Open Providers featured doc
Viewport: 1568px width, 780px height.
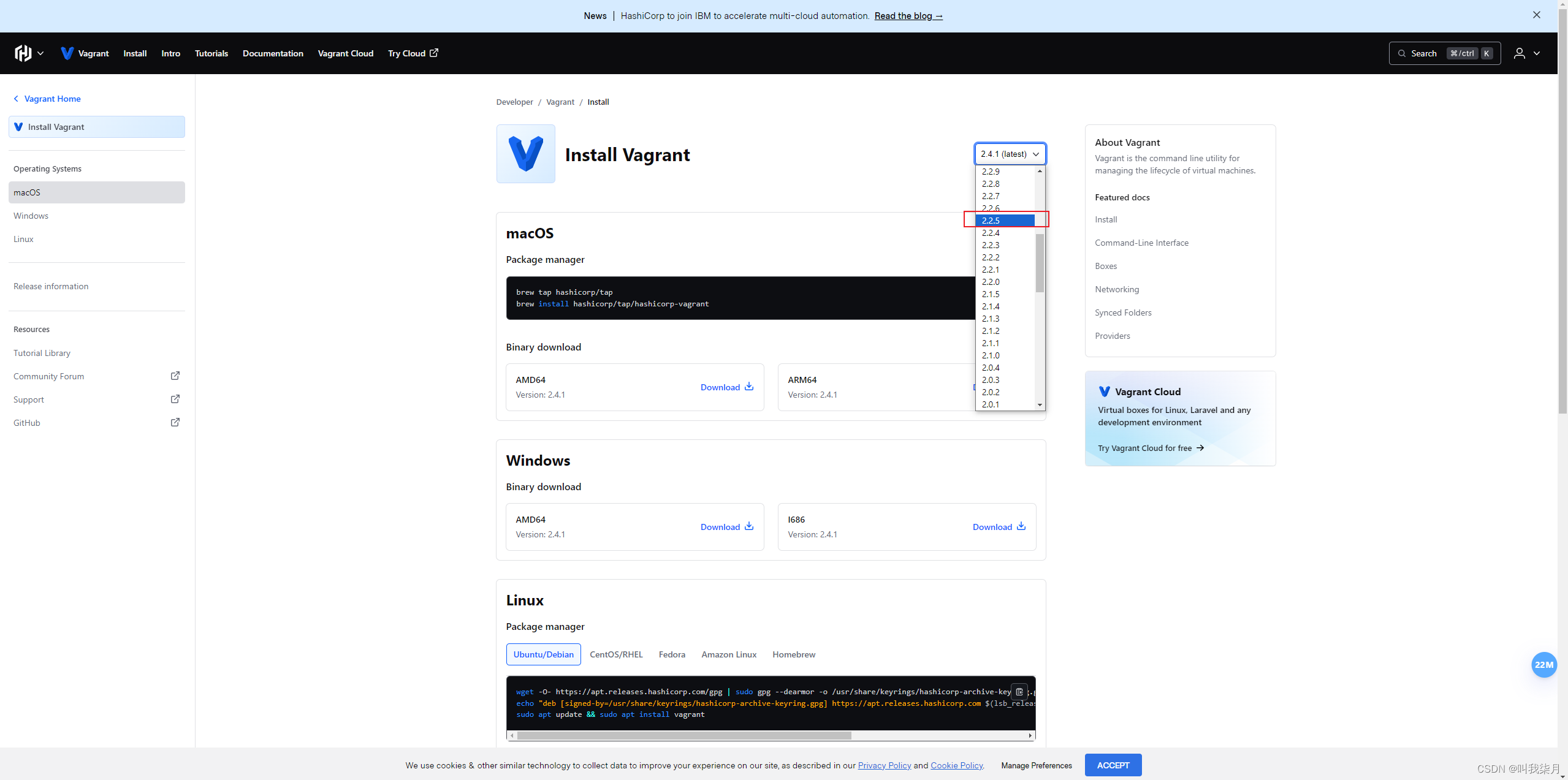[x=1113, y=336]
